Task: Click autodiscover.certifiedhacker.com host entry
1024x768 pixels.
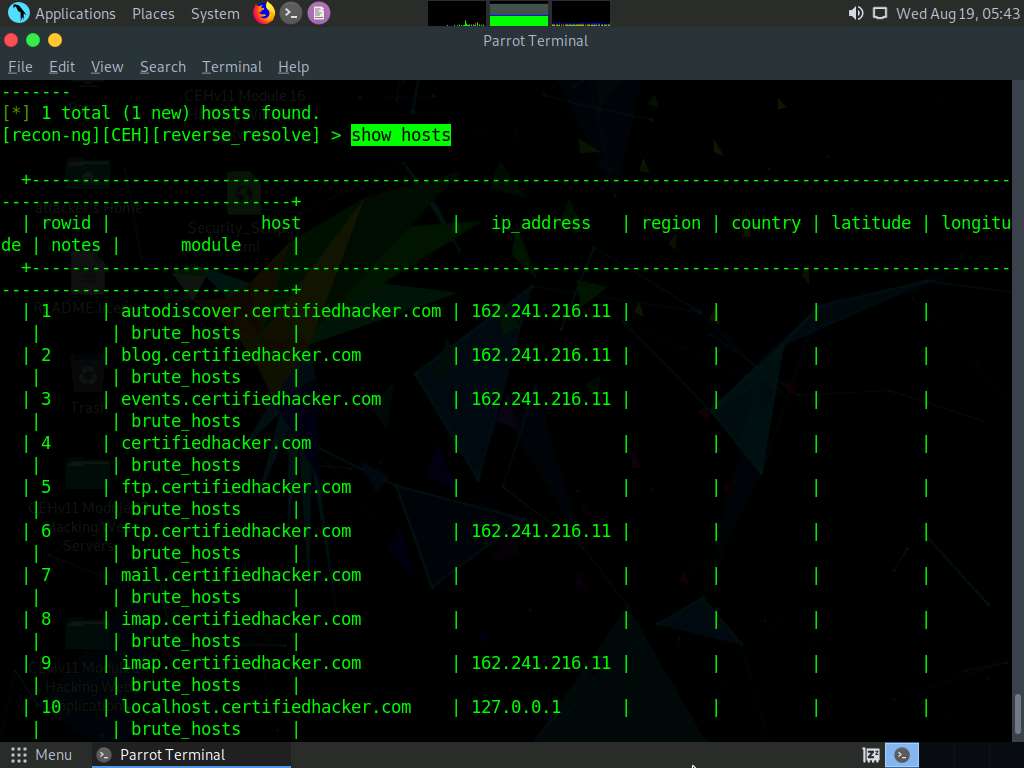Action: [x=281, y=311]
